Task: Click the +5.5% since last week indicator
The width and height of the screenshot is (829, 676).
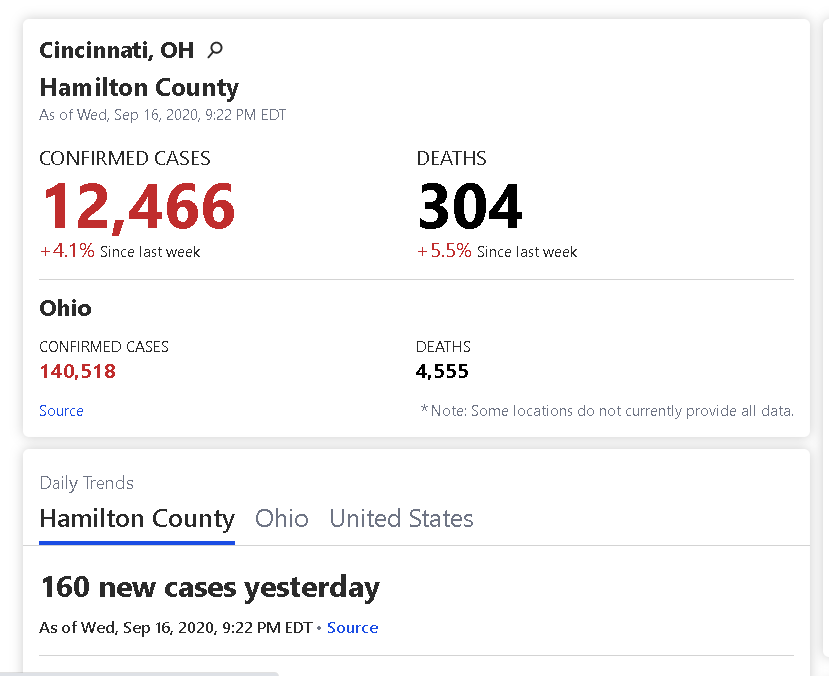Action: [497, 251]
